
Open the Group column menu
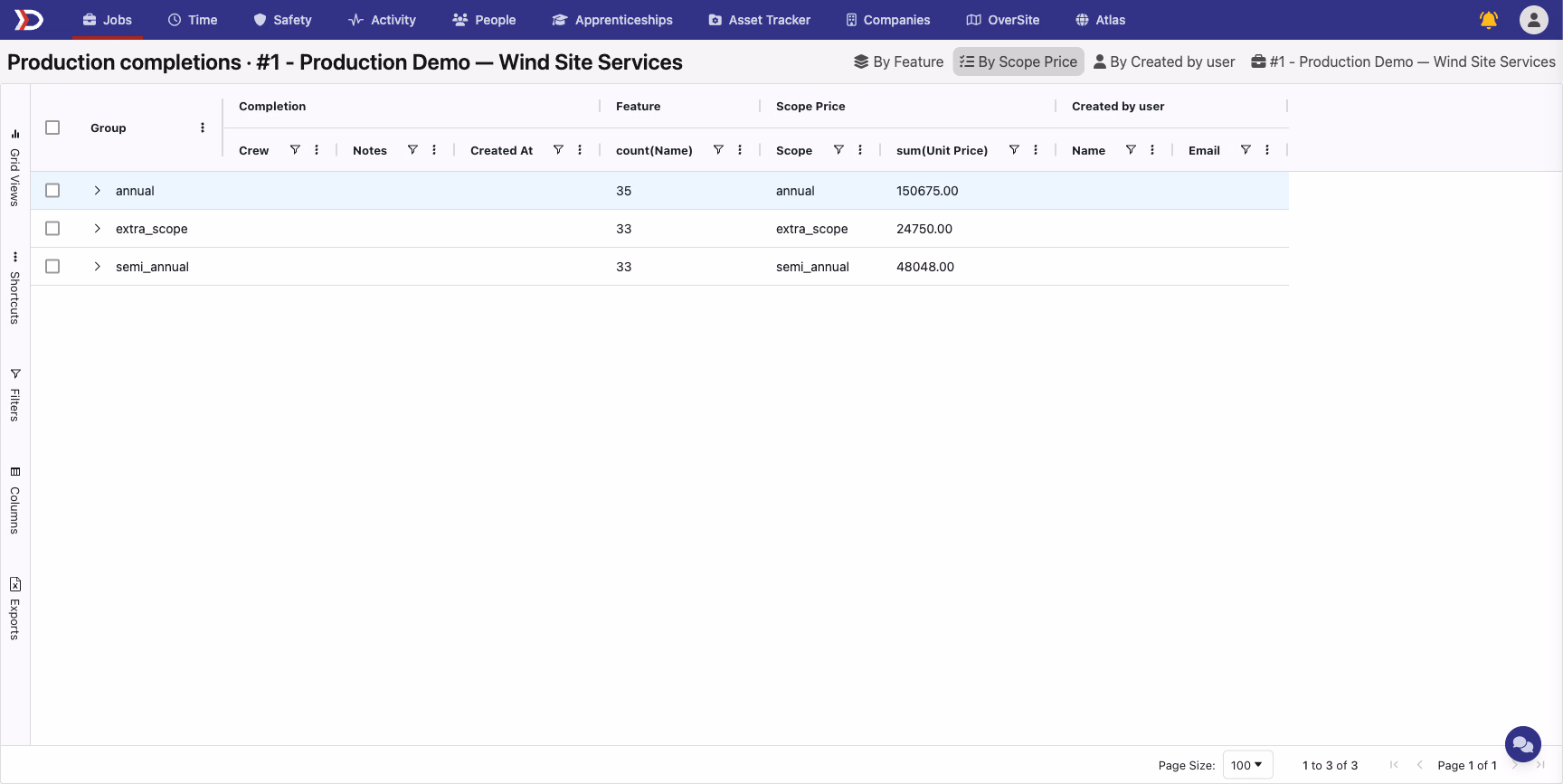pyautogui.click(x=203, y=128)
